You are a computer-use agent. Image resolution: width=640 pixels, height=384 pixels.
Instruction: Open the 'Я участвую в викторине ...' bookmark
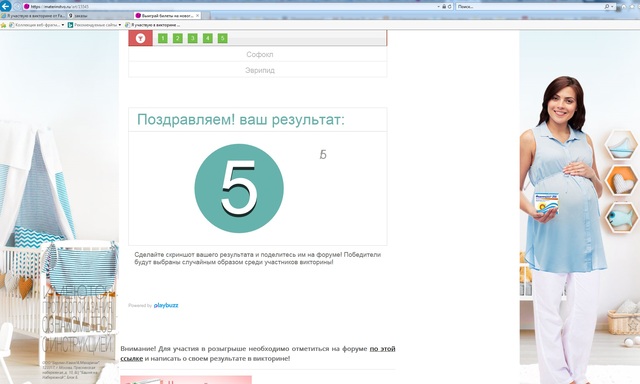pos(153,25)
